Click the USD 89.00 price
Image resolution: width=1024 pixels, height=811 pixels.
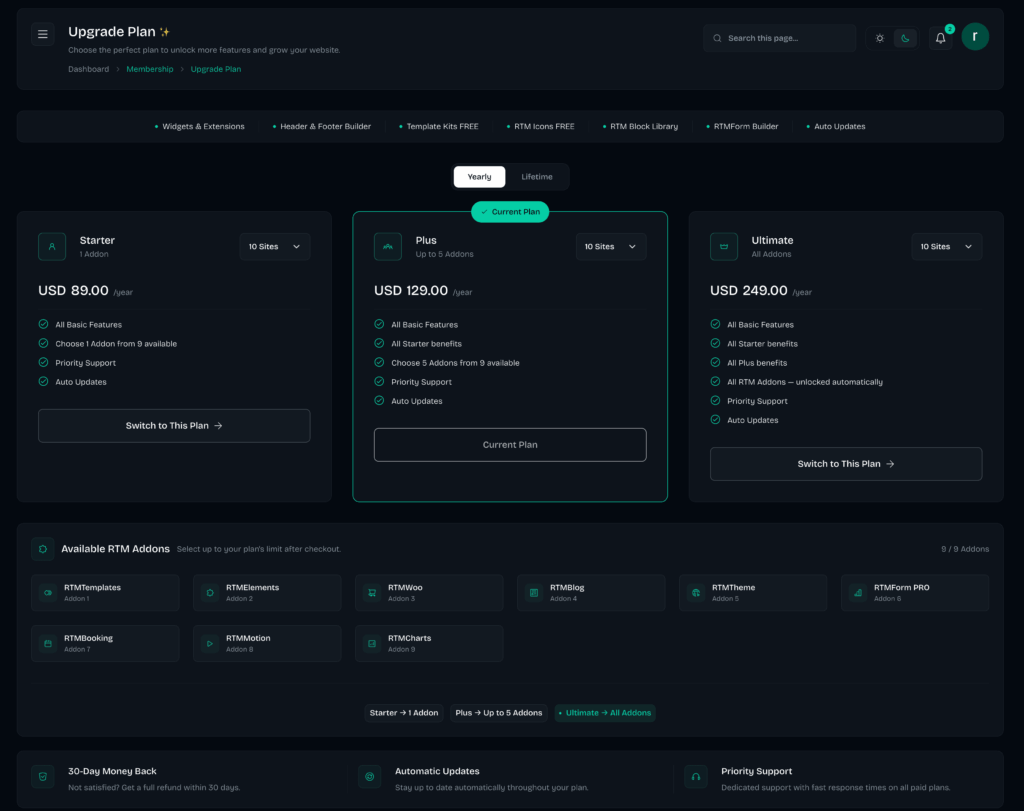pyautogui.click(x=73, y=291)
